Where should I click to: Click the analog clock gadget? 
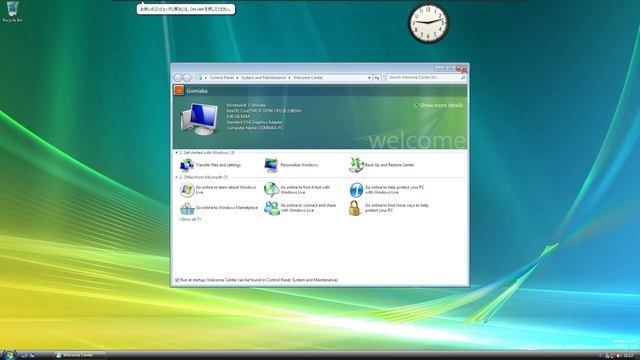[428, 23]
